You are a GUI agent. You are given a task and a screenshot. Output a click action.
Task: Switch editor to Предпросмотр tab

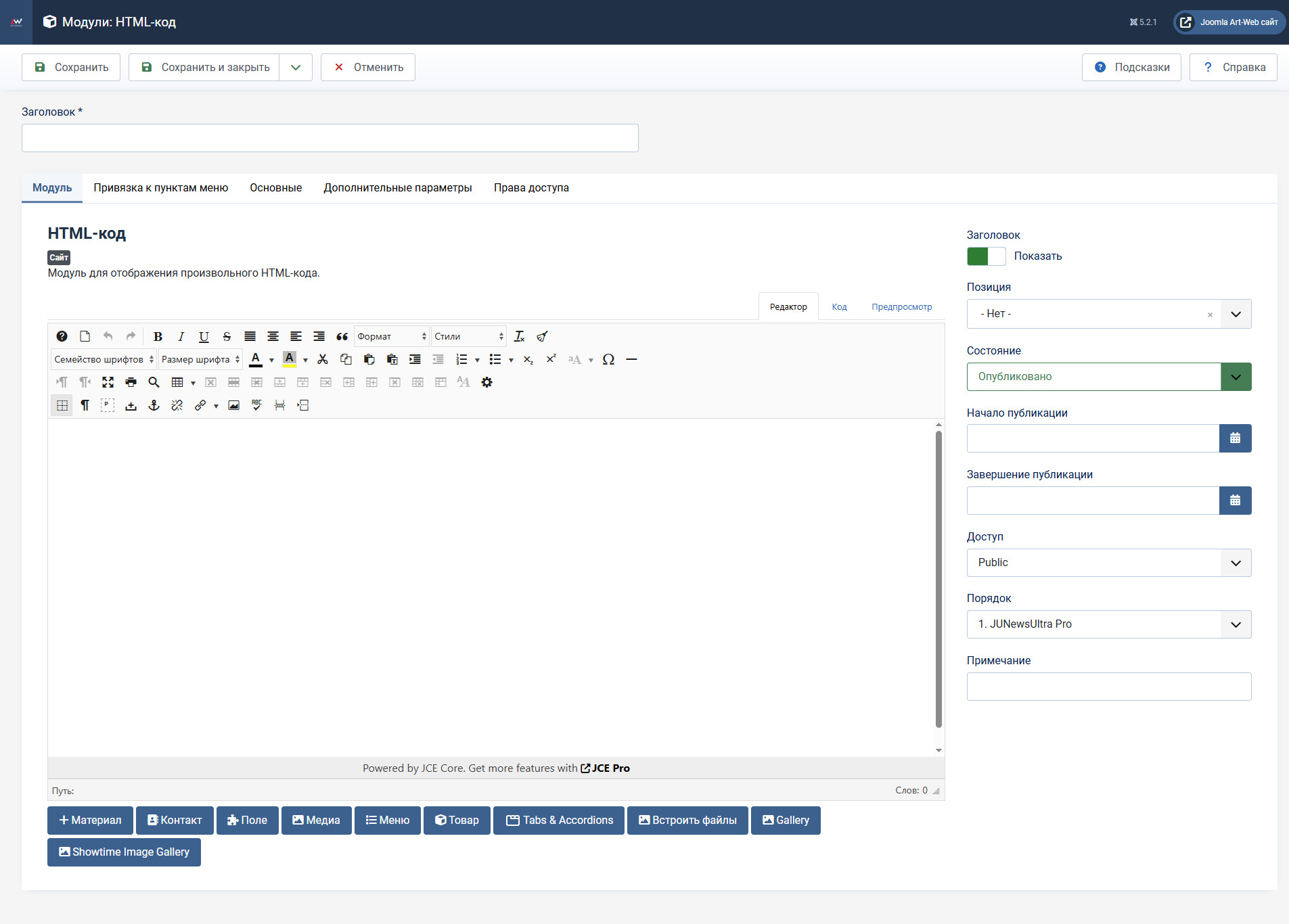point(902,307)
